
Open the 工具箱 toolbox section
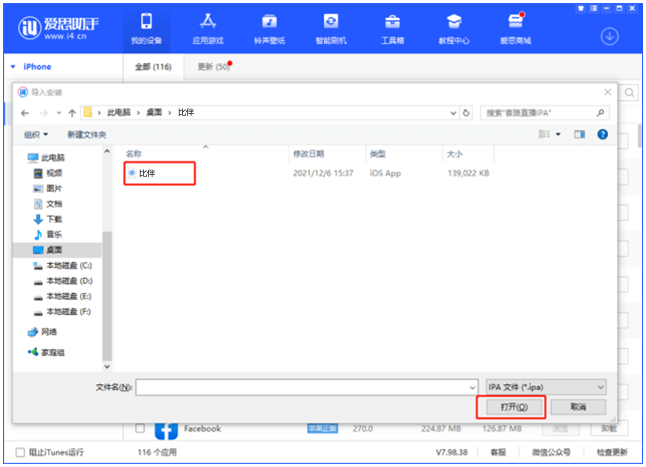pyautogui.click(x=392, y=27)
